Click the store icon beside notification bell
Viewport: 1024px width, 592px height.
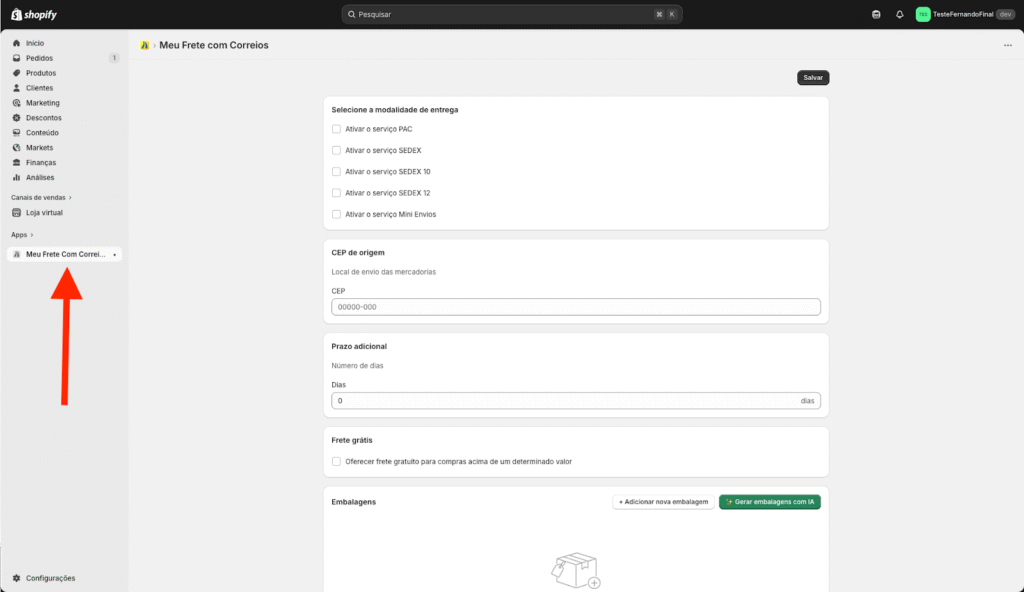pos(877,14)
